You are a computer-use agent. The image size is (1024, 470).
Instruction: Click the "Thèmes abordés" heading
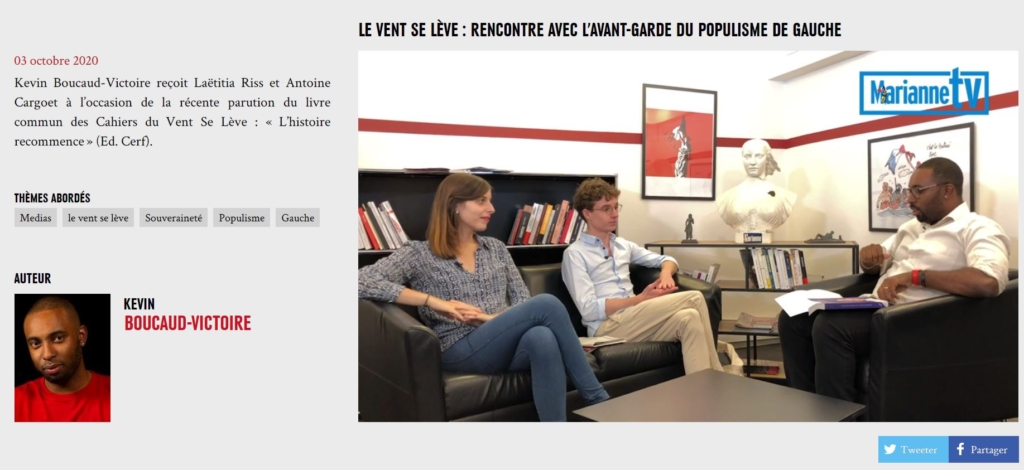click(52, 198)
